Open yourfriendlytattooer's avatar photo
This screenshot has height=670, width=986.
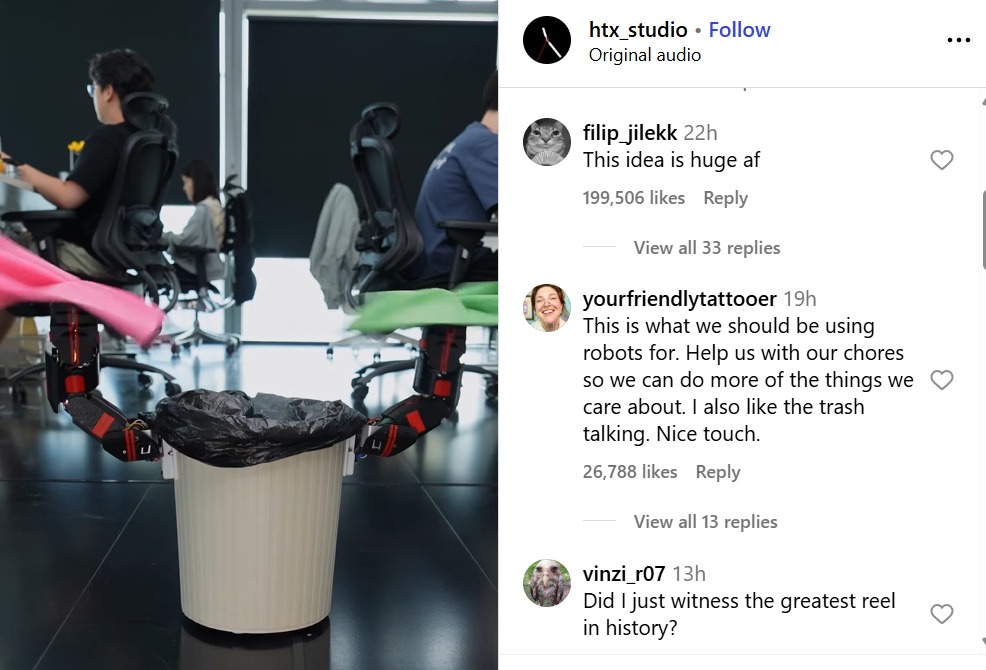546,308
